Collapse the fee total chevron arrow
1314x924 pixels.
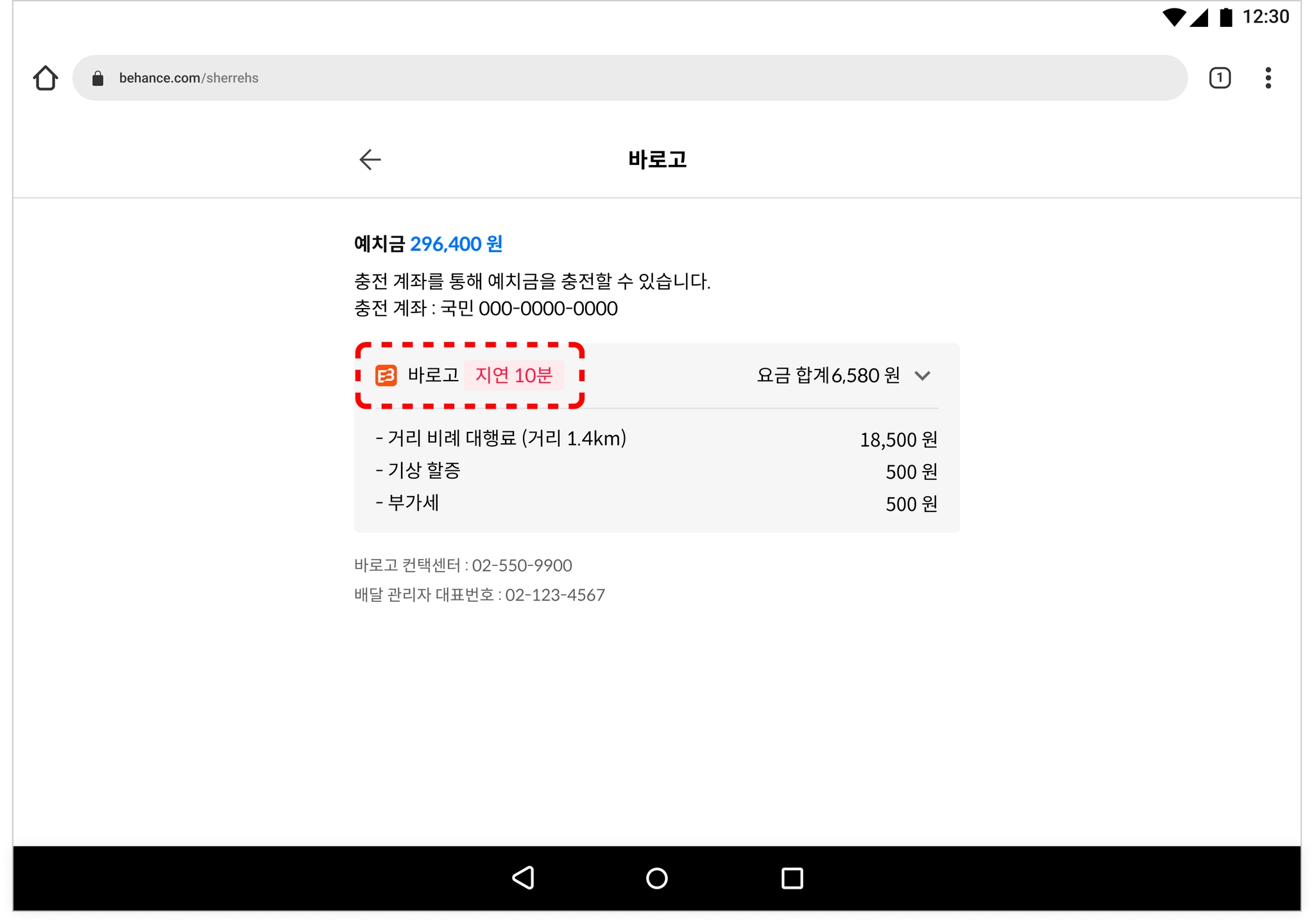(923, 375)
